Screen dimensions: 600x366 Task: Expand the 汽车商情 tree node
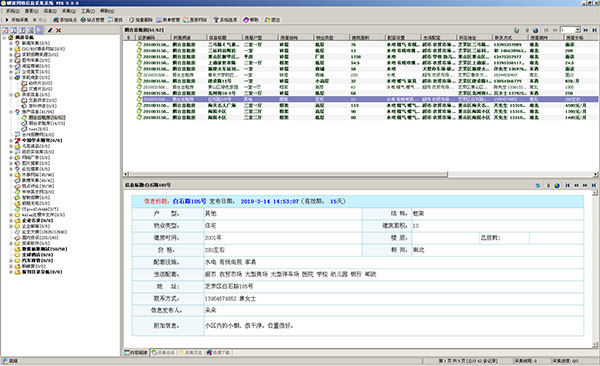pos(11,261)
